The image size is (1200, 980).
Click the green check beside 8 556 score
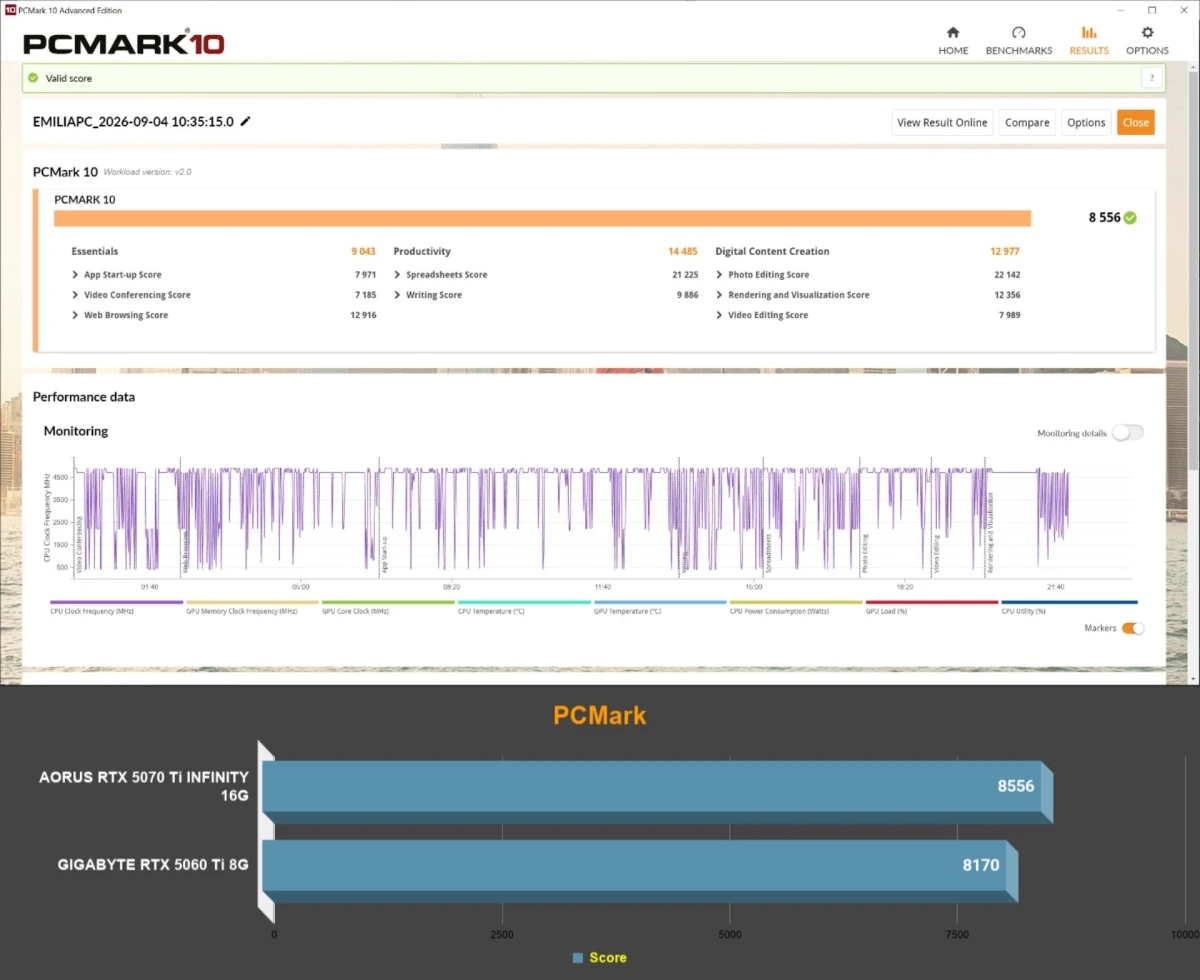[x=1130, y=217]
